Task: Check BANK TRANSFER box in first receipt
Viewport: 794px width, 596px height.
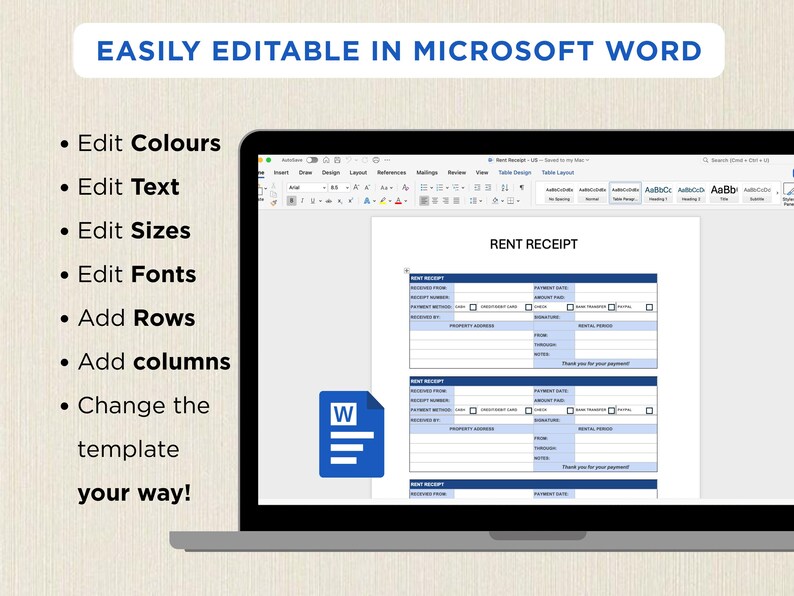Action: click(x=611, y=307)
